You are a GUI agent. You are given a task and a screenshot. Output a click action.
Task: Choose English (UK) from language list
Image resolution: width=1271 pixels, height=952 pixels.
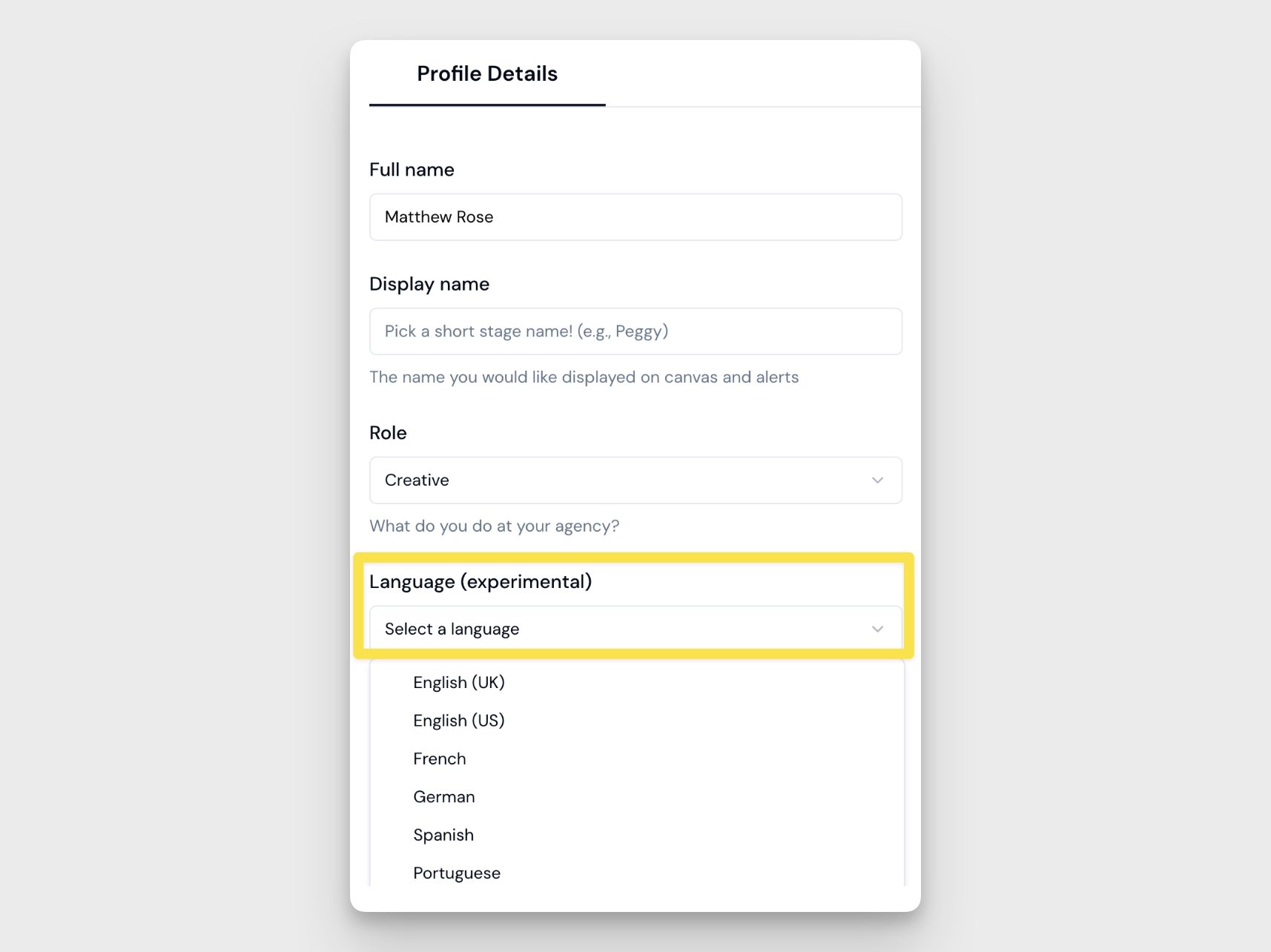coord(459,683)
